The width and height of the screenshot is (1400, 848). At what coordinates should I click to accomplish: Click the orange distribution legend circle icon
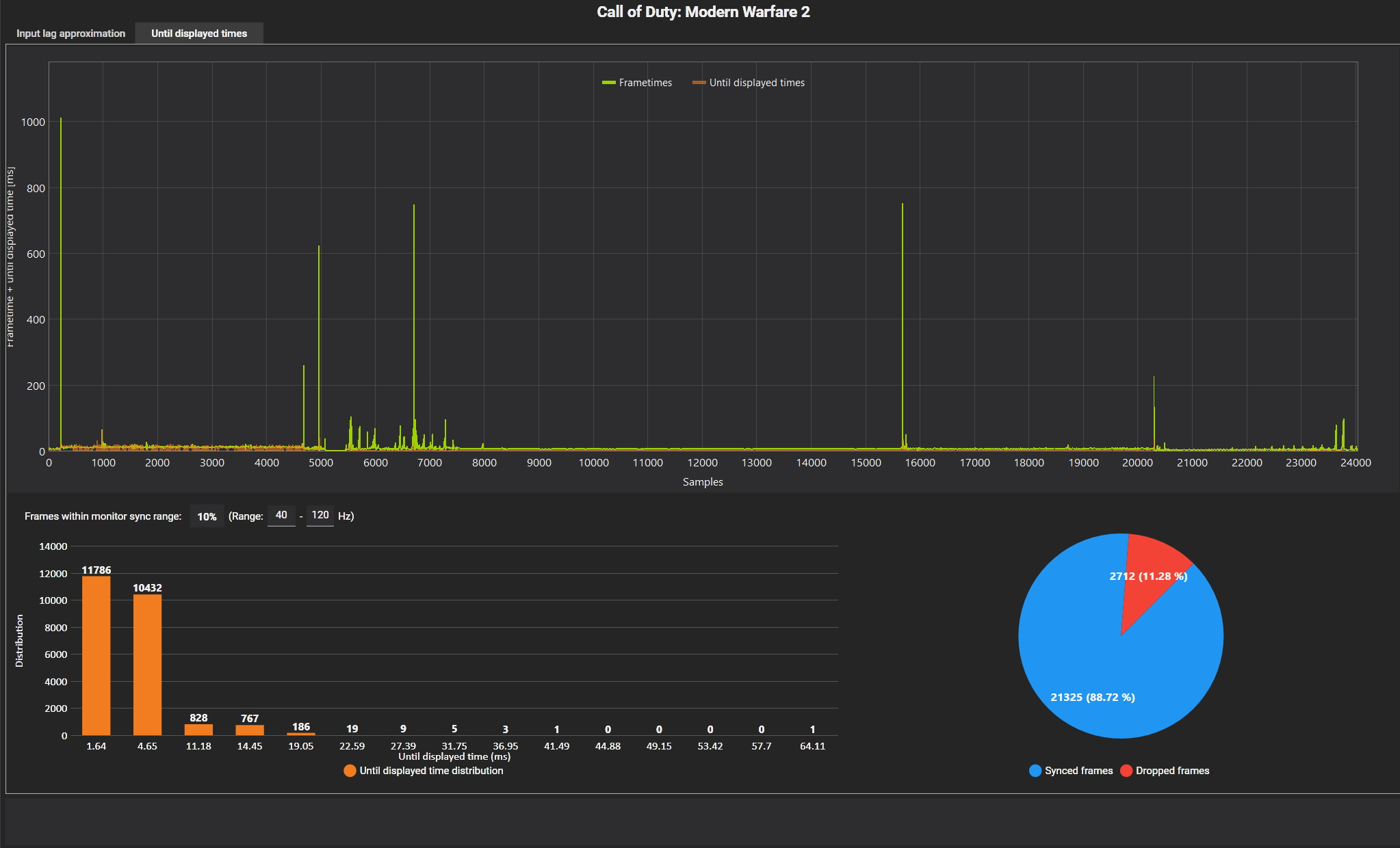(350, 771)
